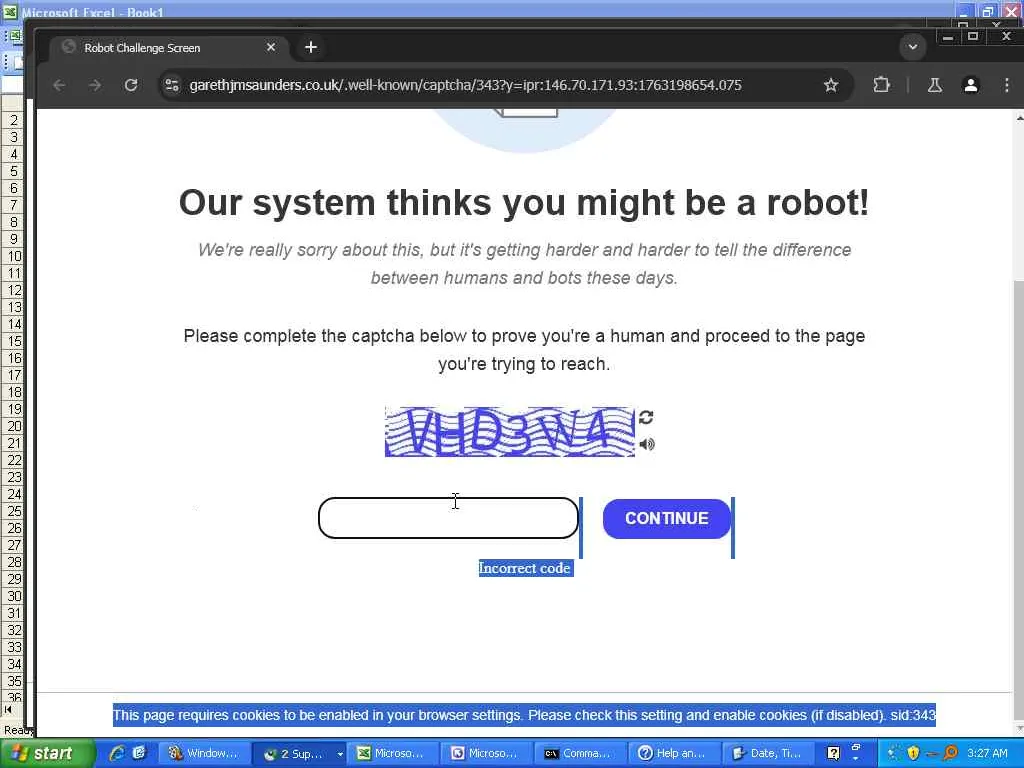Viewport: 1024px width, 768px height.
Task: Click the help question mark taskbar icon
Action: (833, 753)
